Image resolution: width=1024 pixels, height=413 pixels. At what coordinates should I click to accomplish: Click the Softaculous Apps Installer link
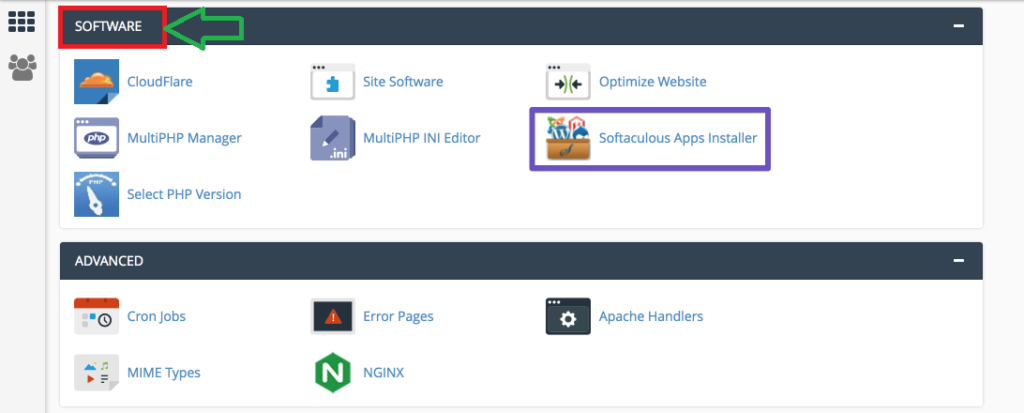point(677,138)
